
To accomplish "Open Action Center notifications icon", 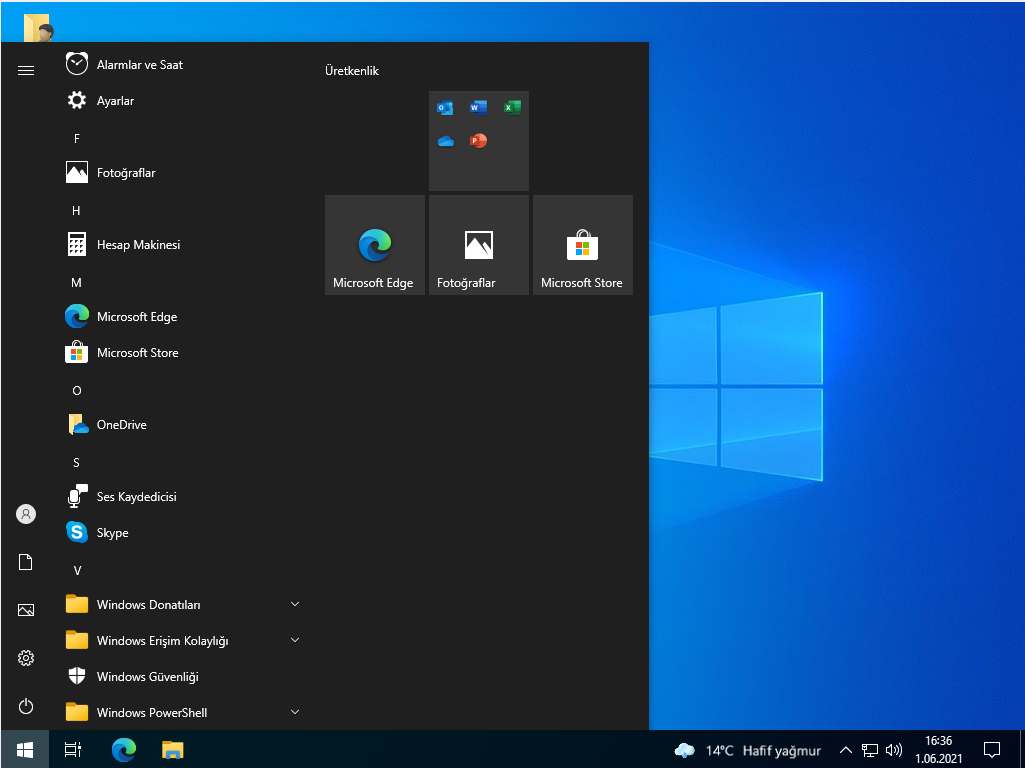I will [x=992, y=750].
